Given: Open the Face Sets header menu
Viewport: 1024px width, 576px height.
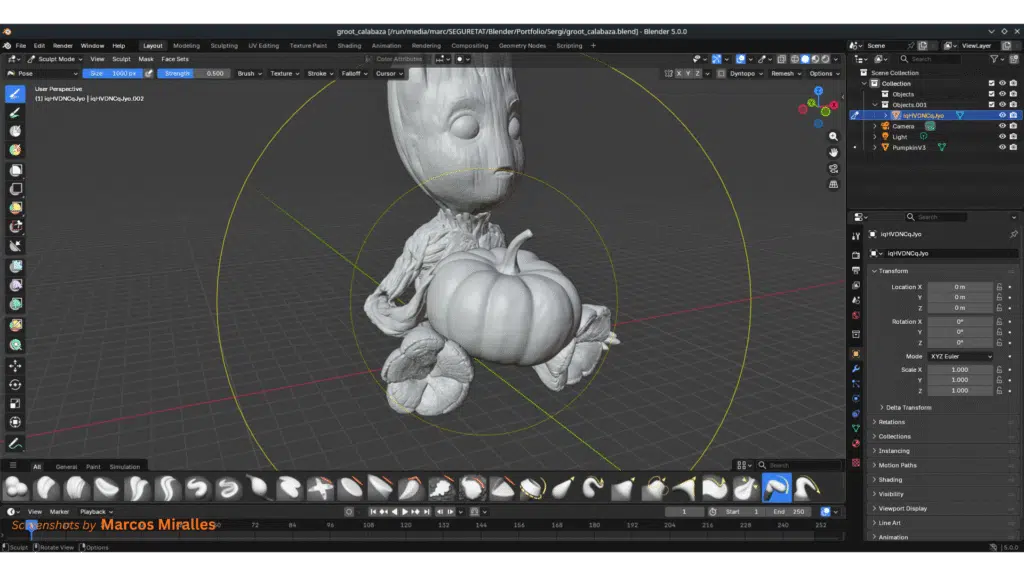Looking at the screenshot, I should (175, 59).
